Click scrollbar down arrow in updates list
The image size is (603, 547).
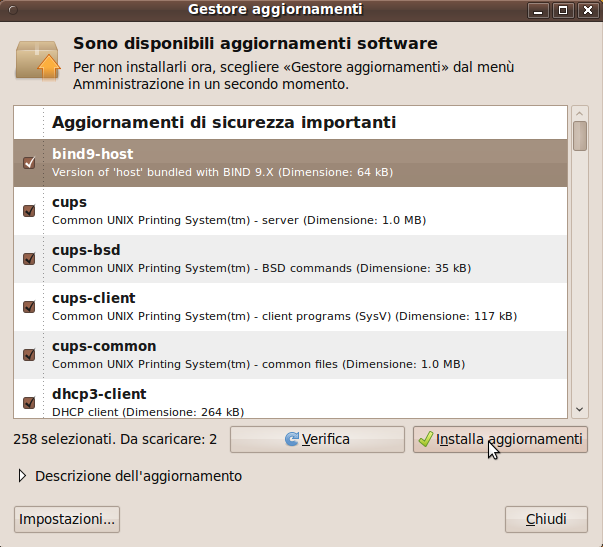(x=580, y=410)
